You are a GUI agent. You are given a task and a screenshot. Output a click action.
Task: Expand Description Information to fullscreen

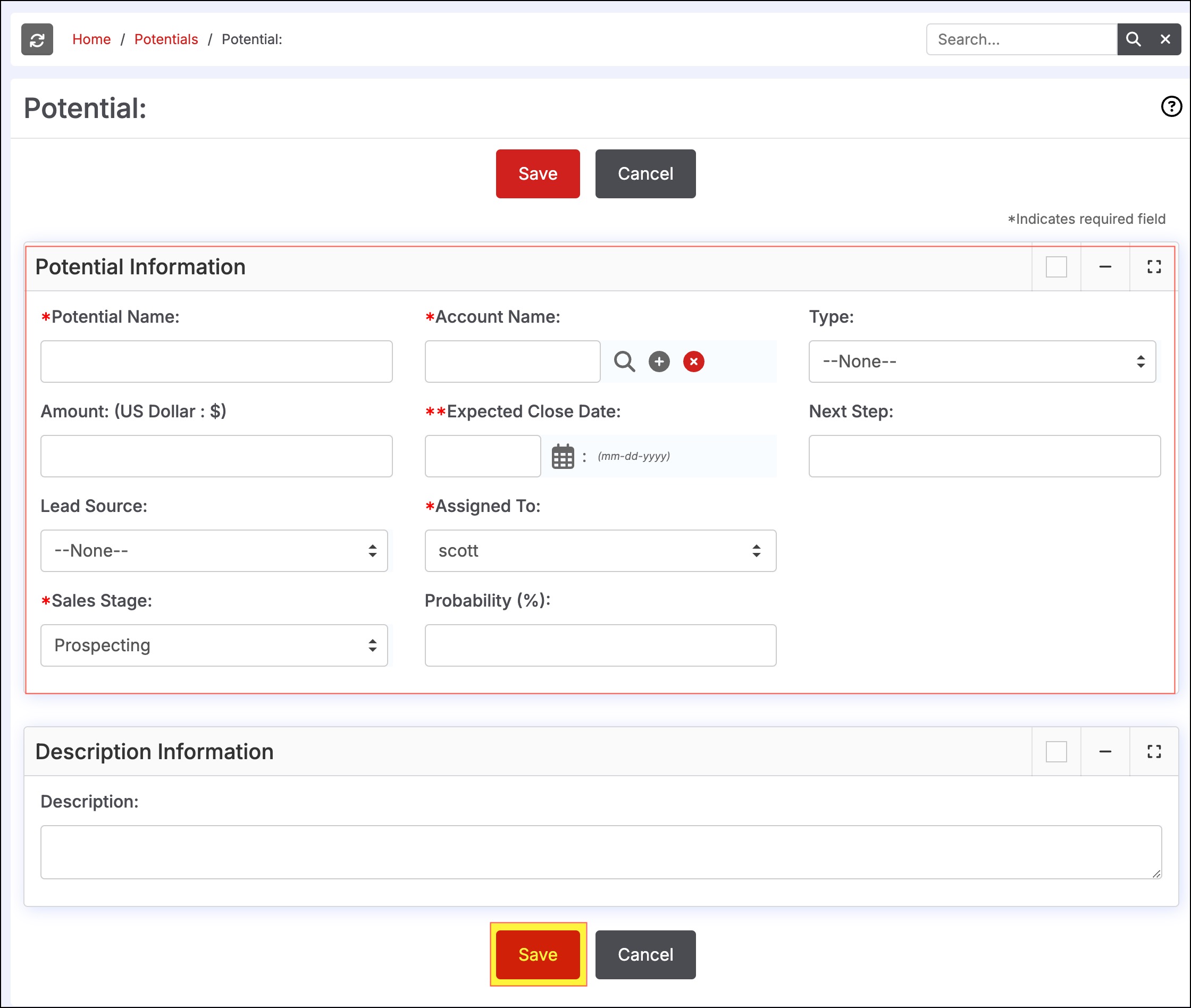point(1154,751)
